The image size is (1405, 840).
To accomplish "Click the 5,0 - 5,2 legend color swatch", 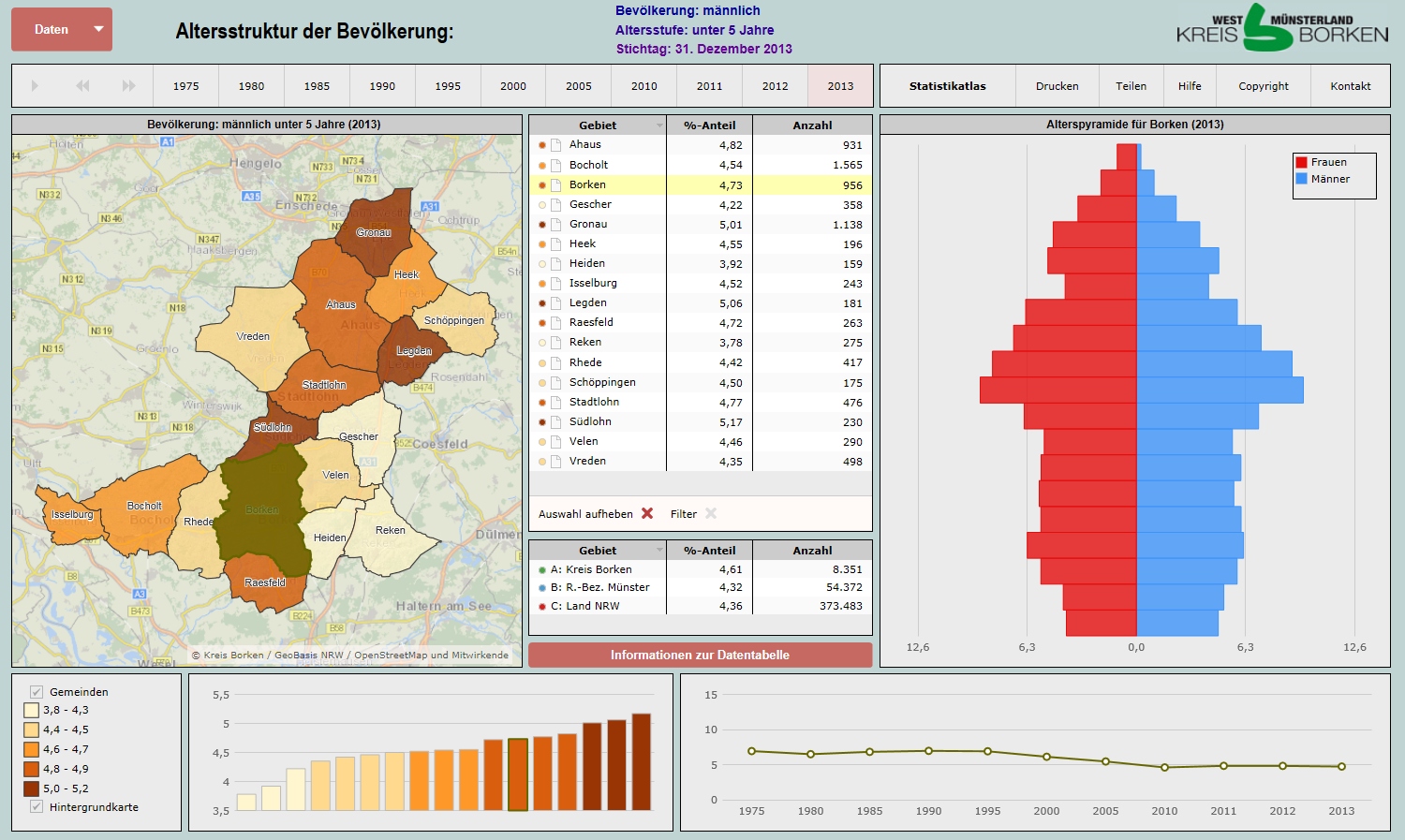I will tap(32, 788).
